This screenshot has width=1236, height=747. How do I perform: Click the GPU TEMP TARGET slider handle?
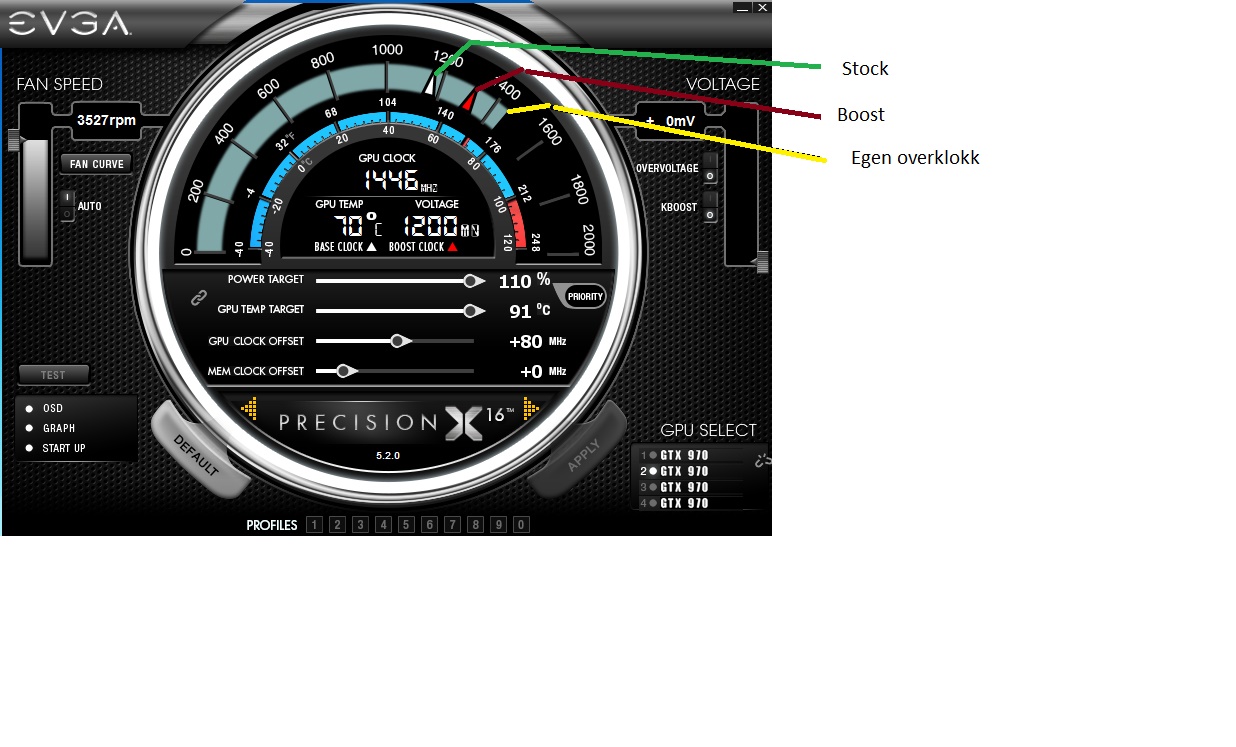470,311
